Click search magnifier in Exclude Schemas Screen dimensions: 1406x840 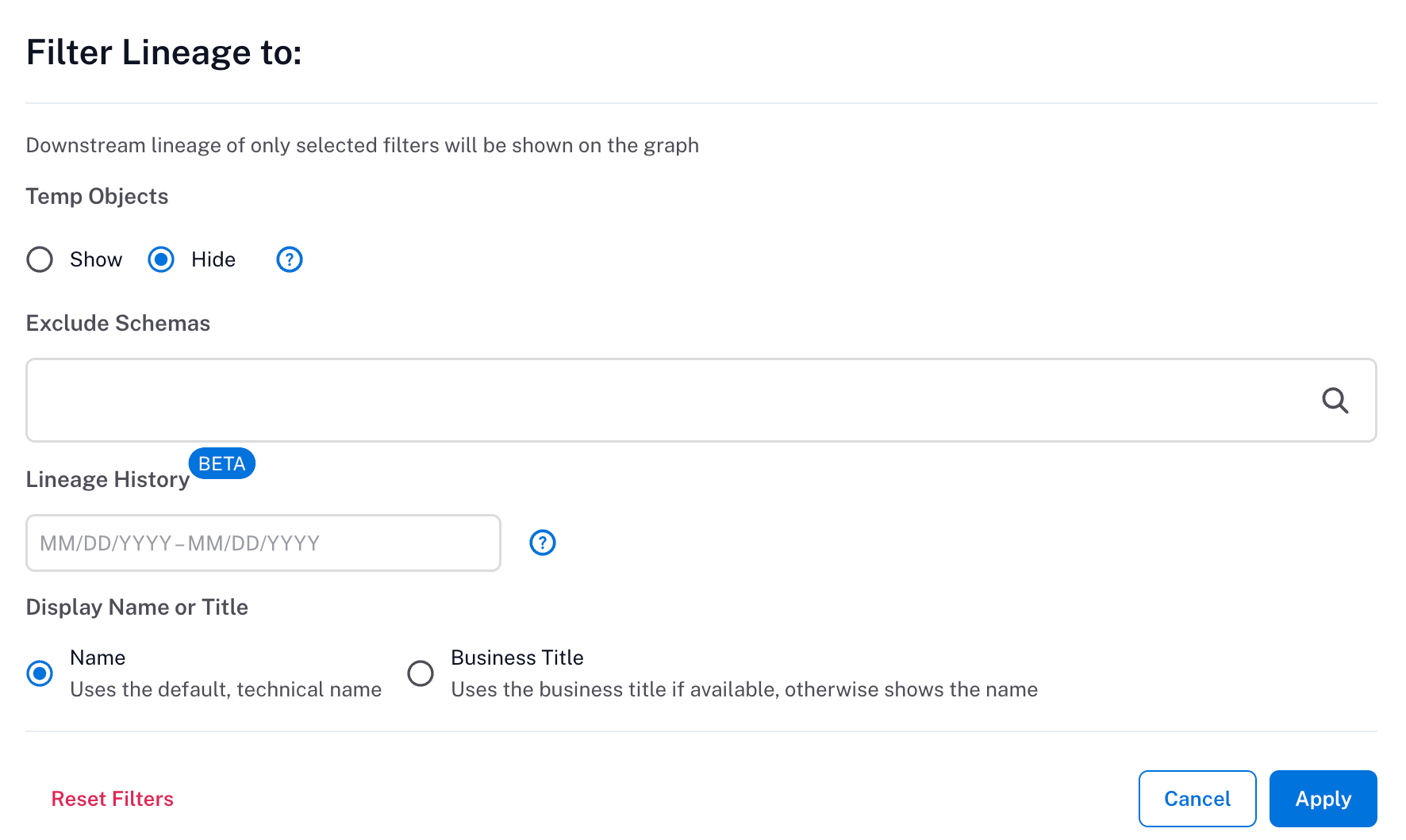tap(1335, 401)
